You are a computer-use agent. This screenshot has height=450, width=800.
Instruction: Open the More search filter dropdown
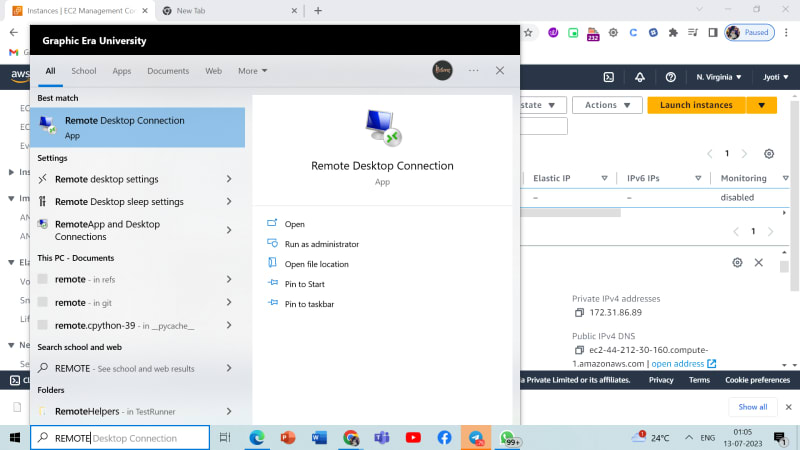[253, 71]
